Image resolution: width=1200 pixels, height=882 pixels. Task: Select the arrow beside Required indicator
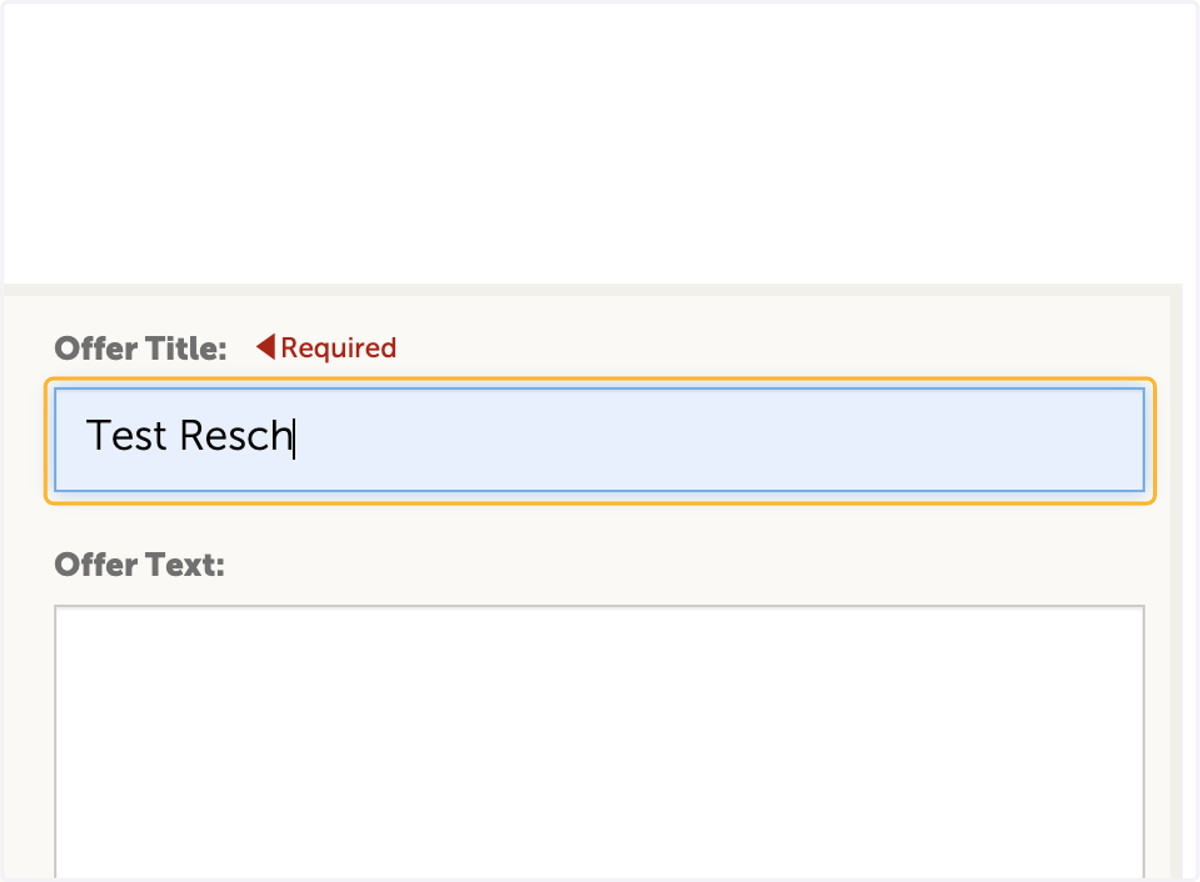click(265, 347)
